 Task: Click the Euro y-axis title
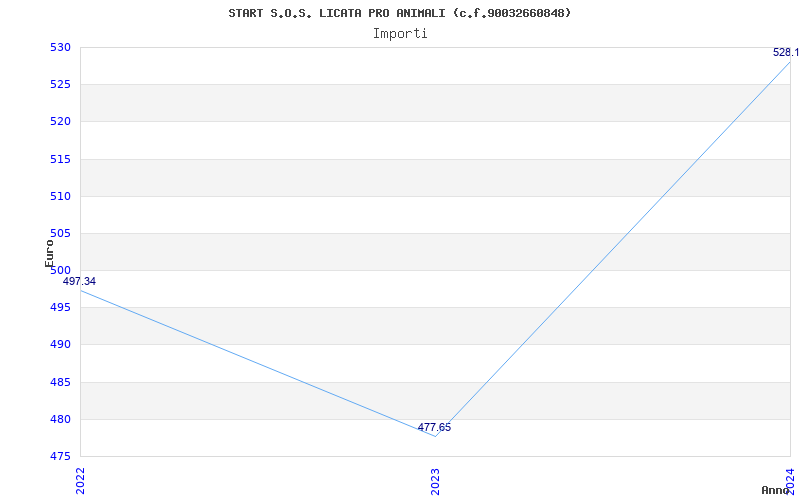(x=49, y=253)
